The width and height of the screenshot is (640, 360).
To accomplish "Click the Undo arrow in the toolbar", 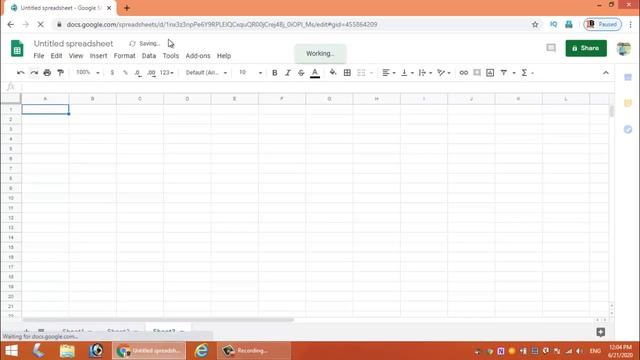I will (x=20, y=73).
